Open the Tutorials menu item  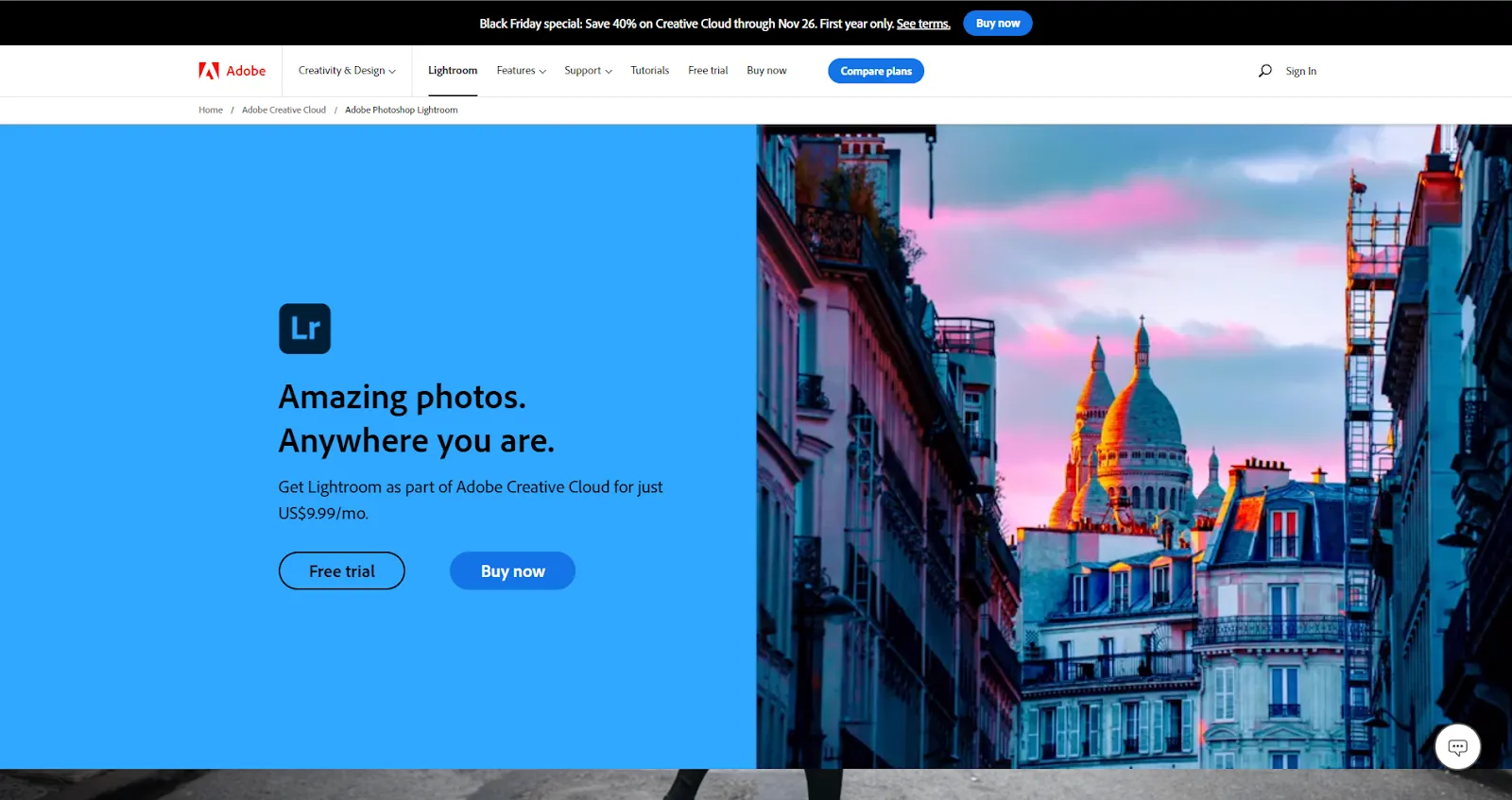[x=650, y=71]
